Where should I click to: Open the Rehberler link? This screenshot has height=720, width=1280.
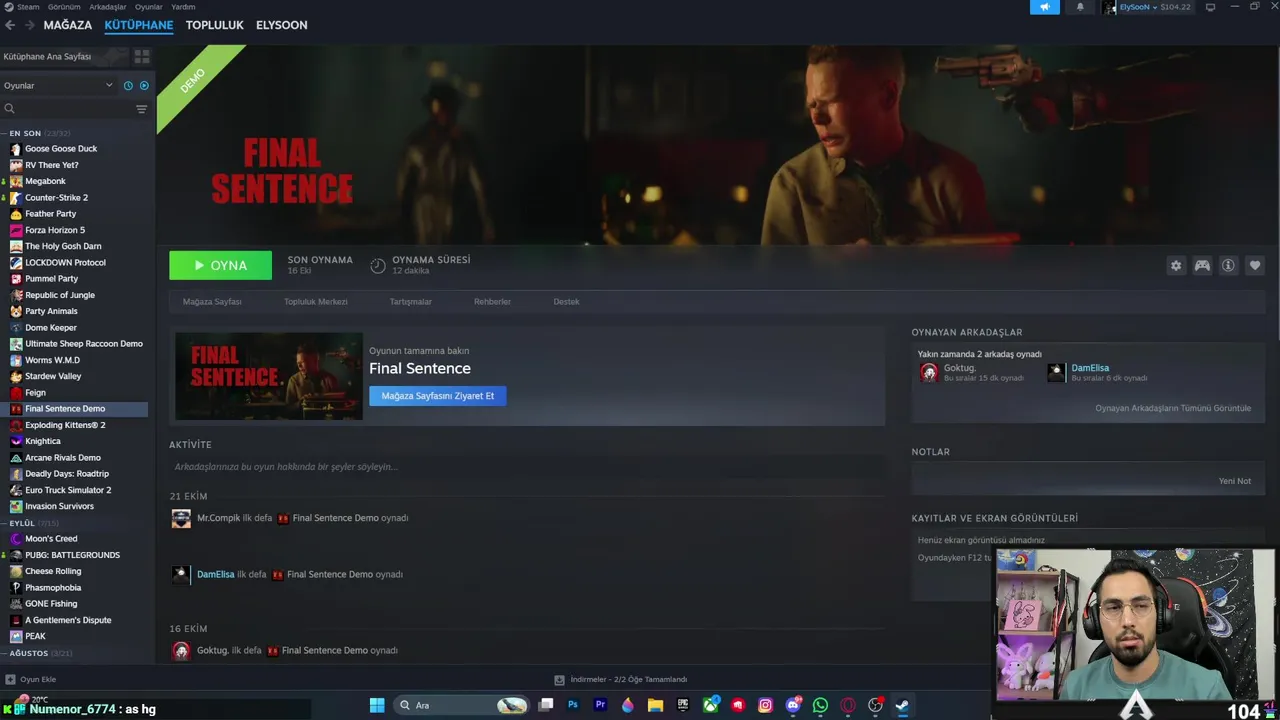(492, 301)
